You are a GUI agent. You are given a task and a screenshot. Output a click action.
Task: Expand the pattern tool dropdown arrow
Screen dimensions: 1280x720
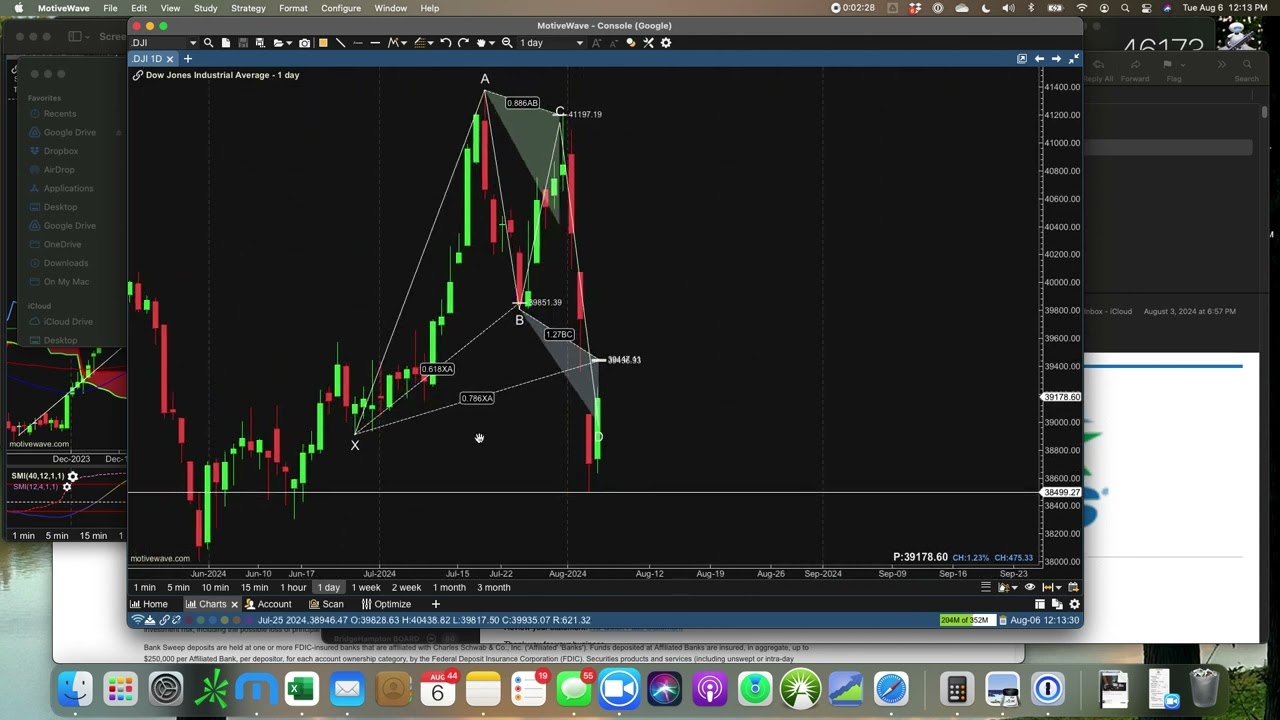click(404, 43)
